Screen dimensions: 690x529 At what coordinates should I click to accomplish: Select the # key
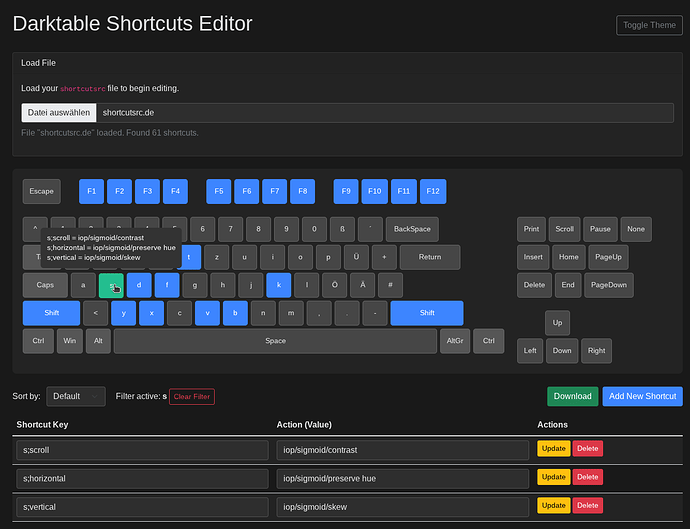click(390, 285)
